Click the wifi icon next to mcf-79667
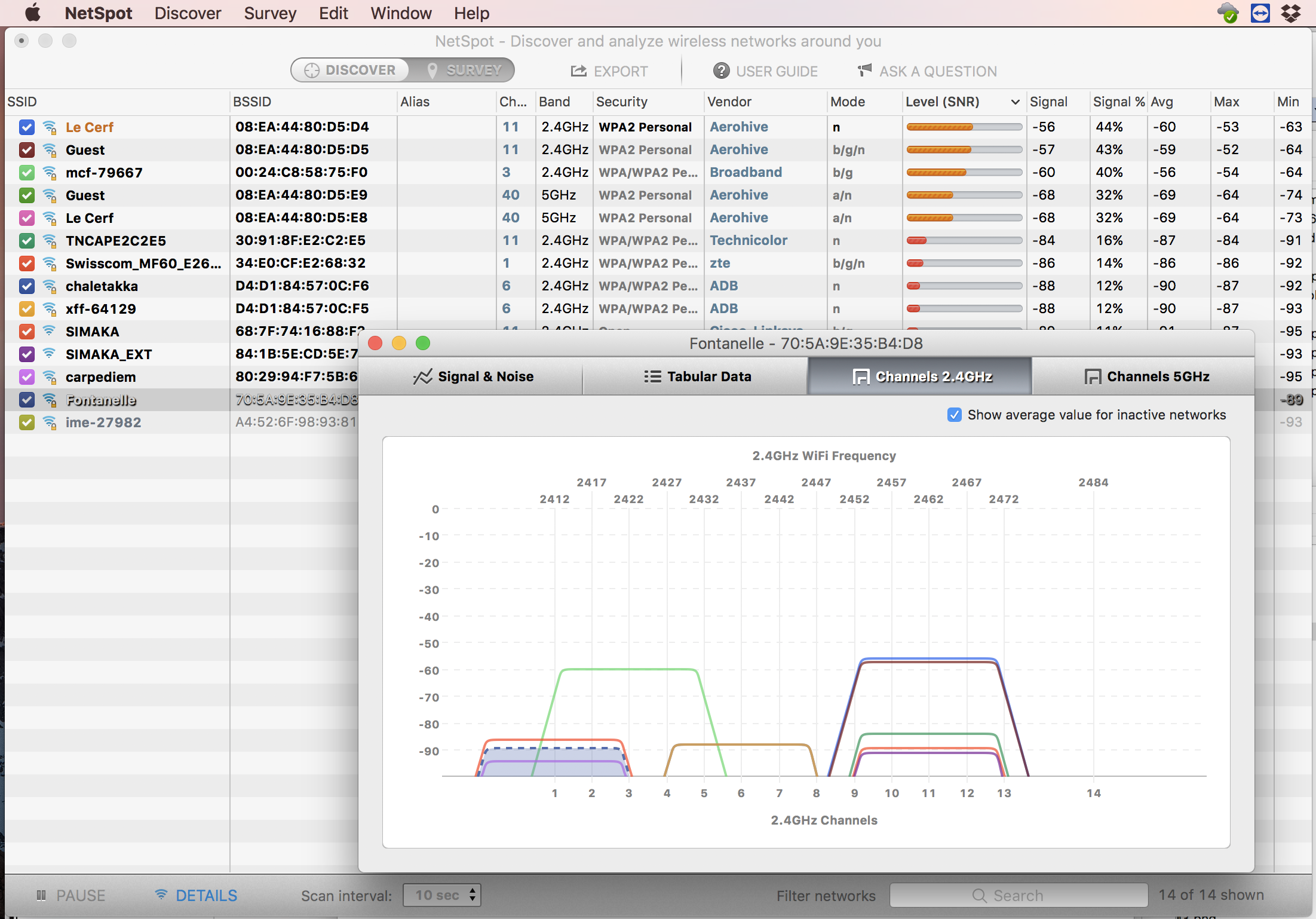1316x919 pixels. pyautogui.click(x=50, y=173)
